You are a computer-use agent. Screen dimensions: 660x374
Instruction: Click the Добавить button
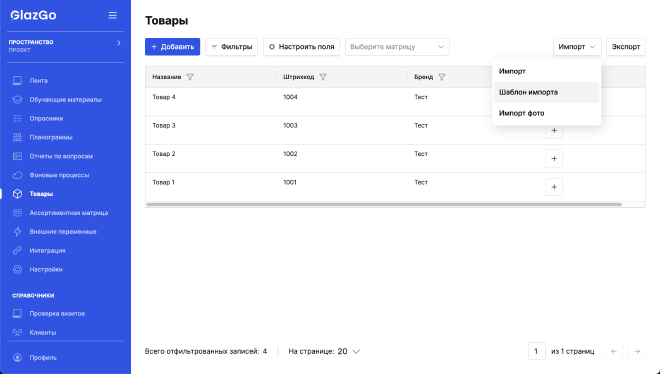173,47
